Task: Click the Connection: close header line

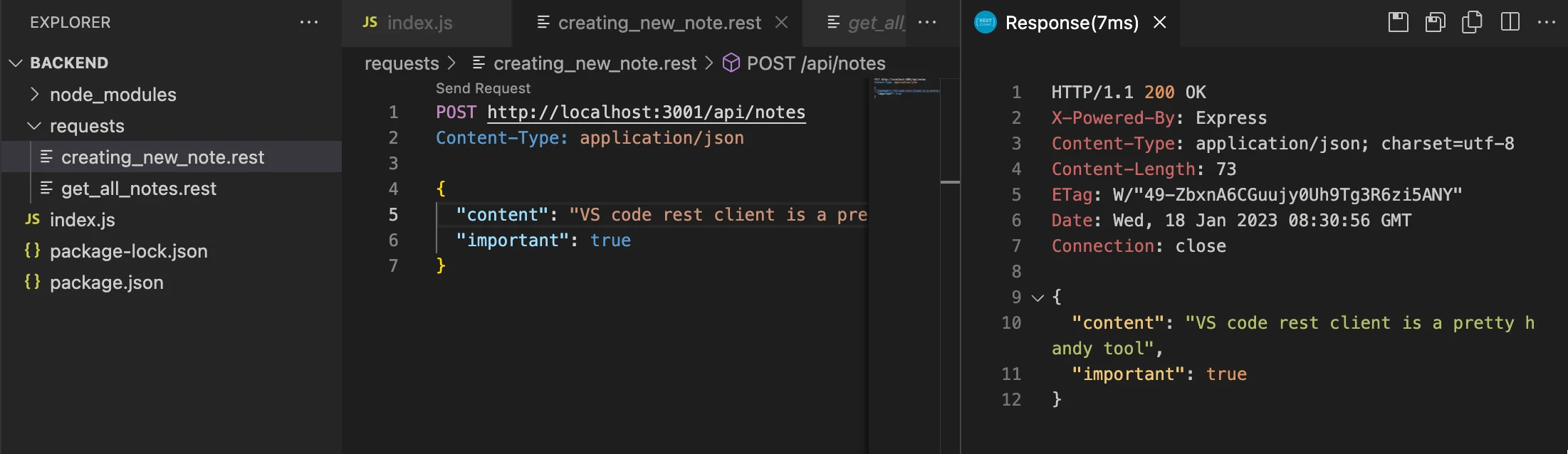Action: 1139,246
